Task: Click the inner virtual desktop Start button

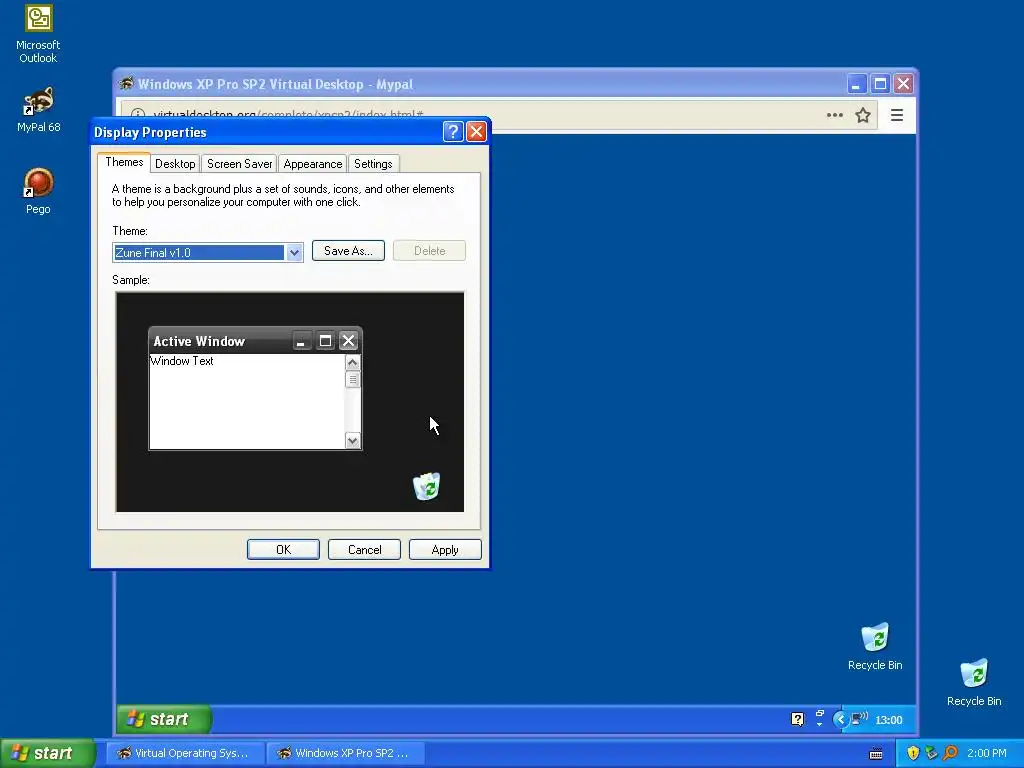Action: pyautogui.click(x=163, y=719)
